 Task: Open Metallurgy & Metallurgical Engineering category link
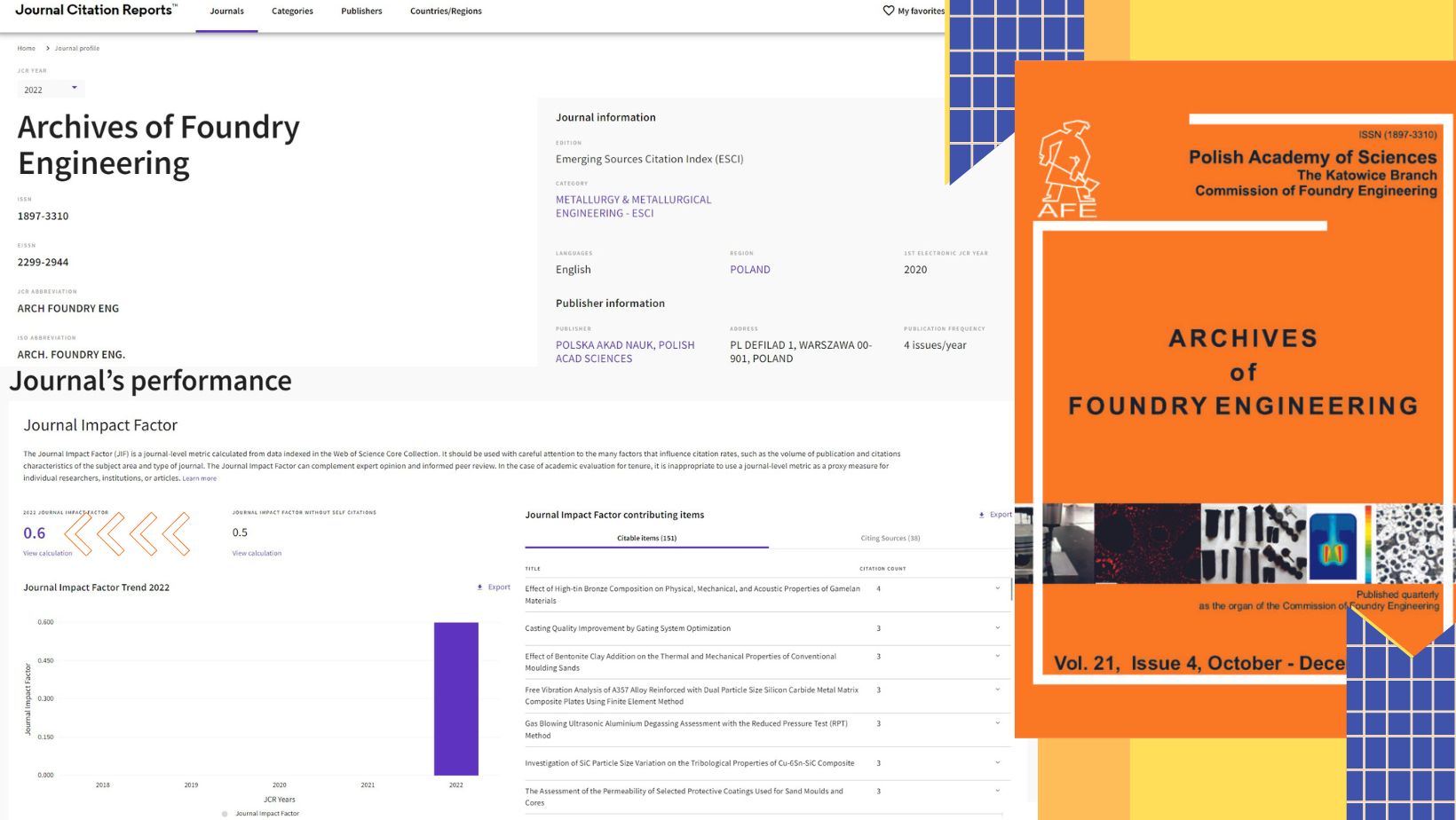633,206
